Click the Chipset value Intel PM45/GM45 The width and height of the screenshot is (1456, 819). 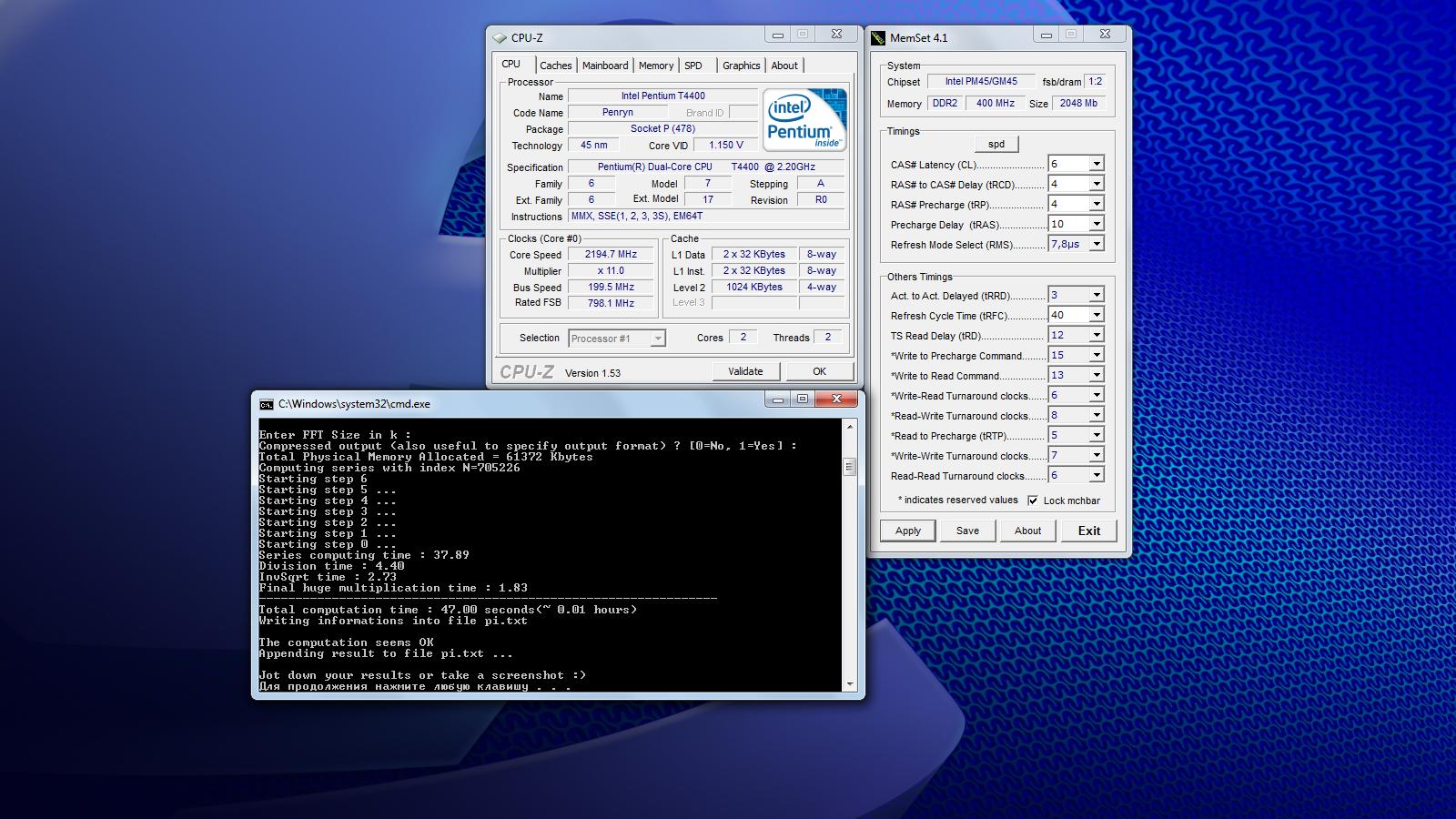click(x=981, y=82)
